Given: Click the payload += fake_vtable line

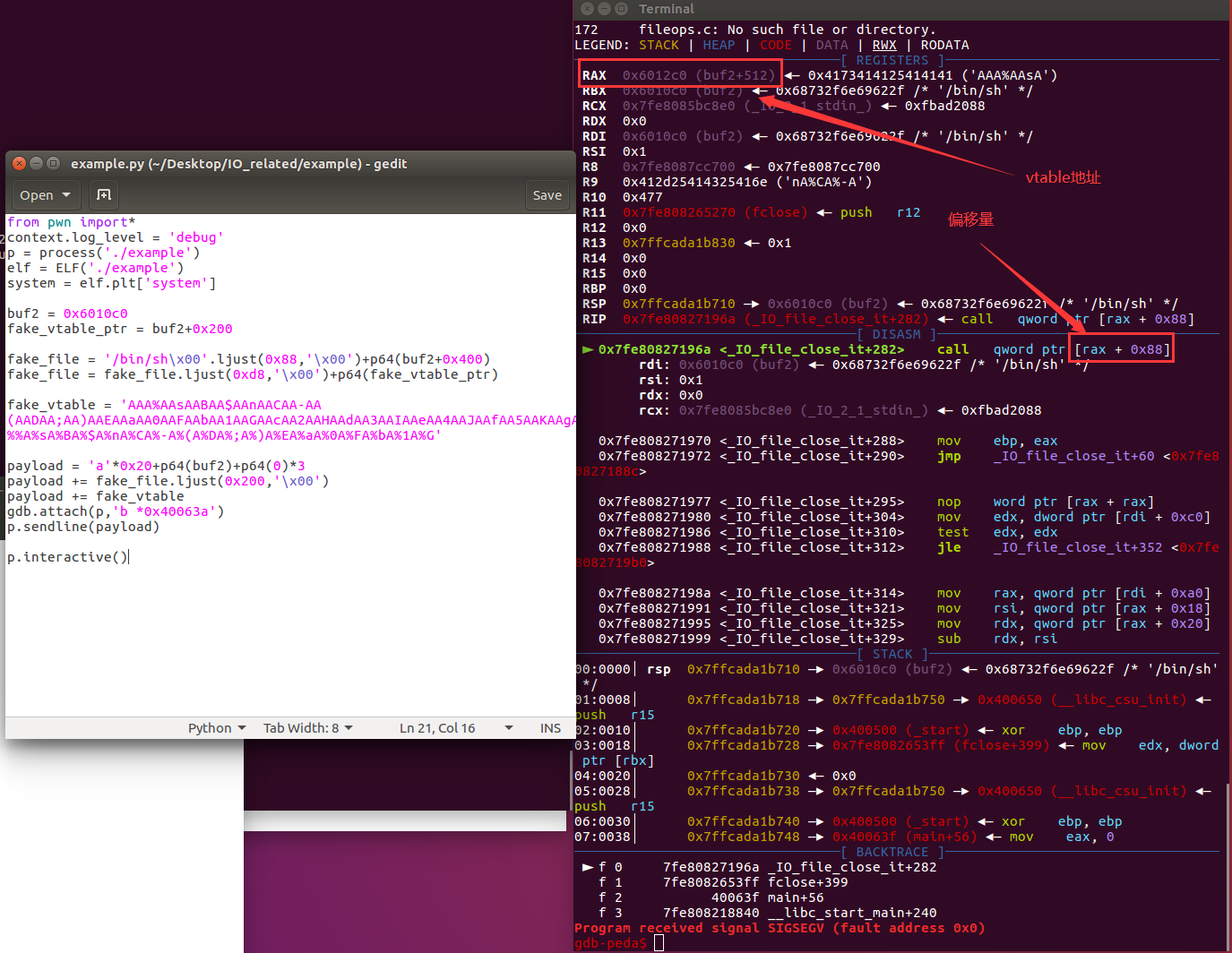Looking at the screenshot, I should click(x=96, y=496).
